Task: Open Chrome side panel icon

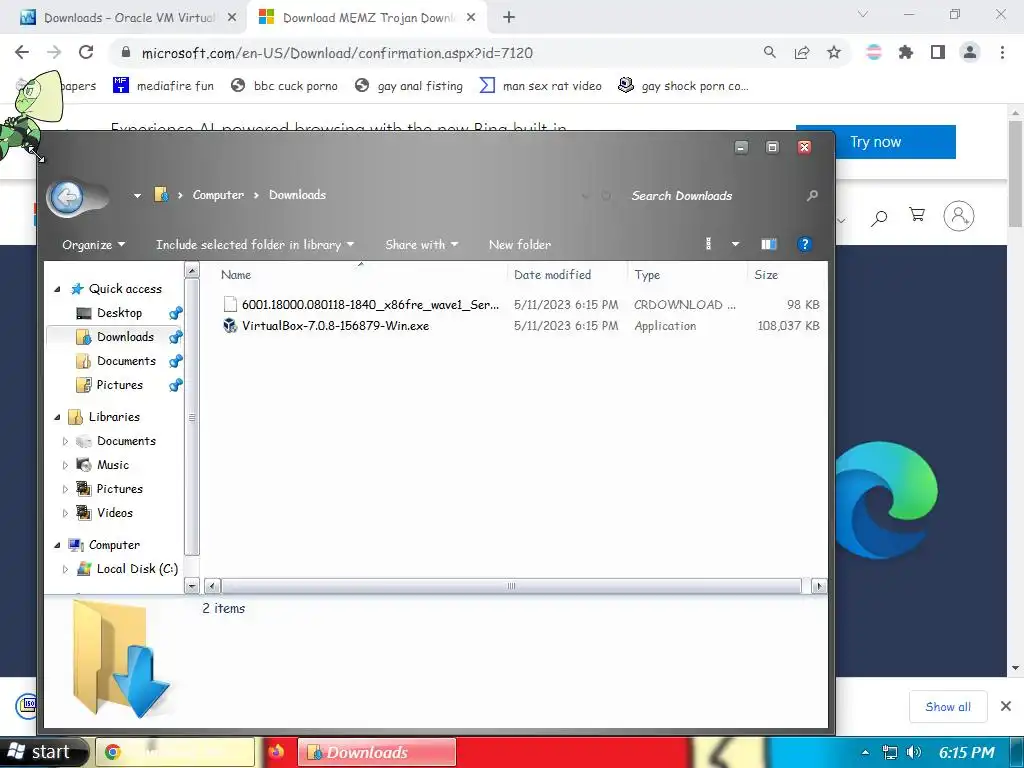Action: (938, 52)
